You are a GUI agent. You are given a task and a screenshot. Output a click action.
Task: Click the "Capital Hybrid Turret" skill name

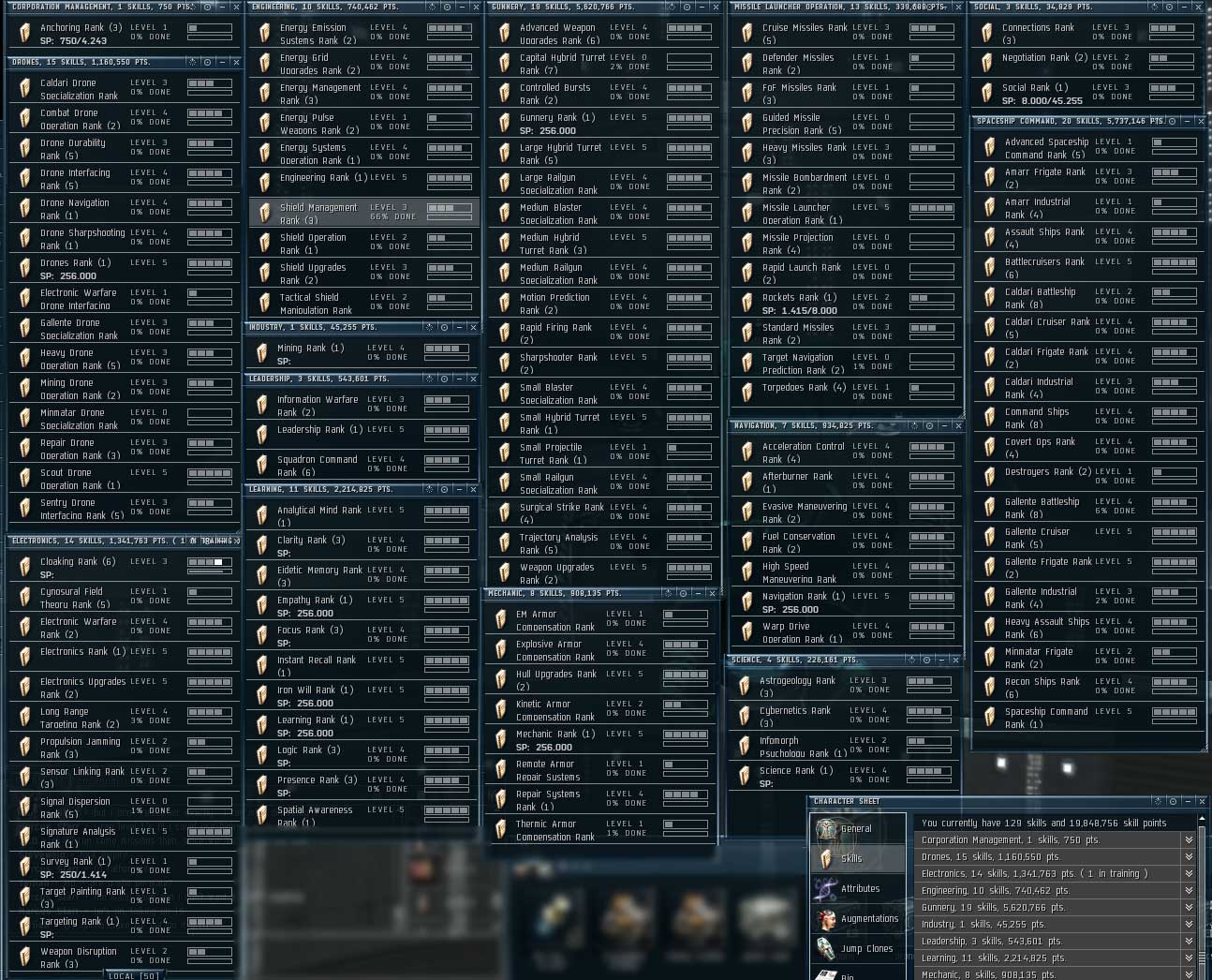(x=562, y=57)
